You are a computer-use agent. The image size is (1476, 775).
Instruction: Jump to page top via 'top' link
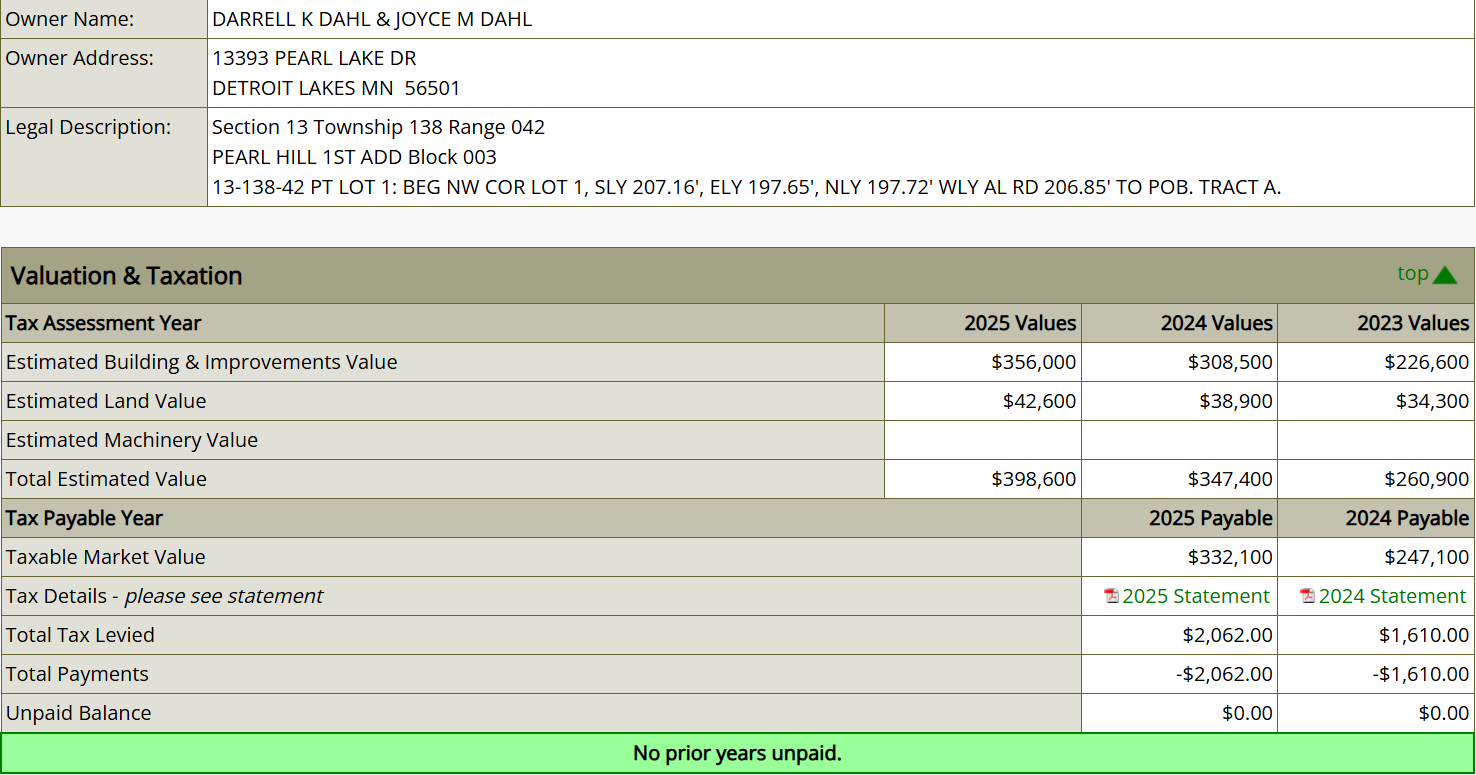click(1412, 274)
